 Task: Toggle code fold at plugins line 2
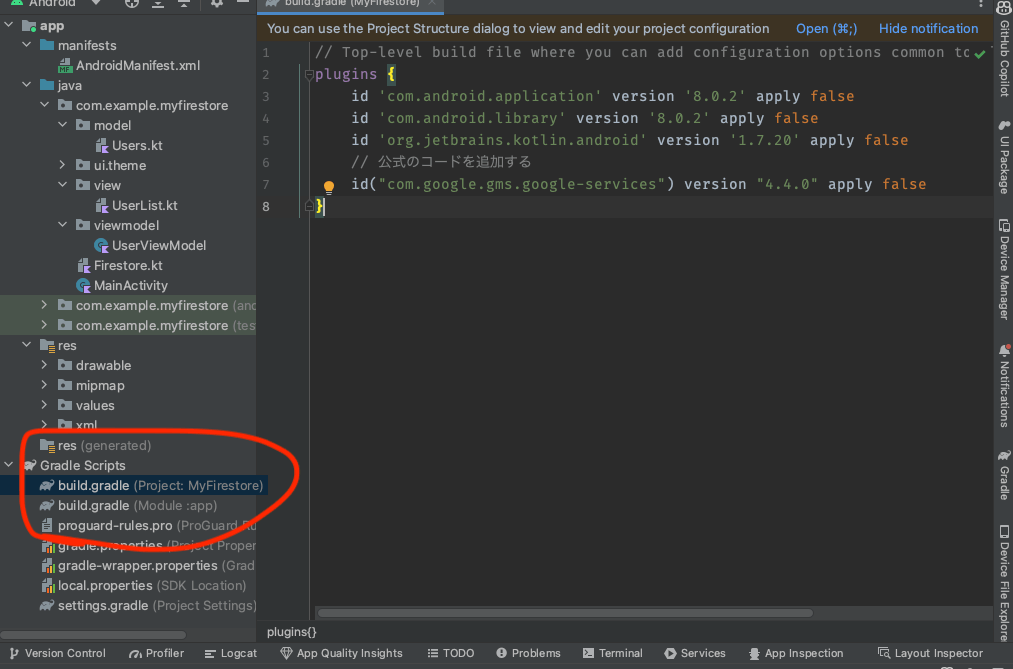point(309,75)
